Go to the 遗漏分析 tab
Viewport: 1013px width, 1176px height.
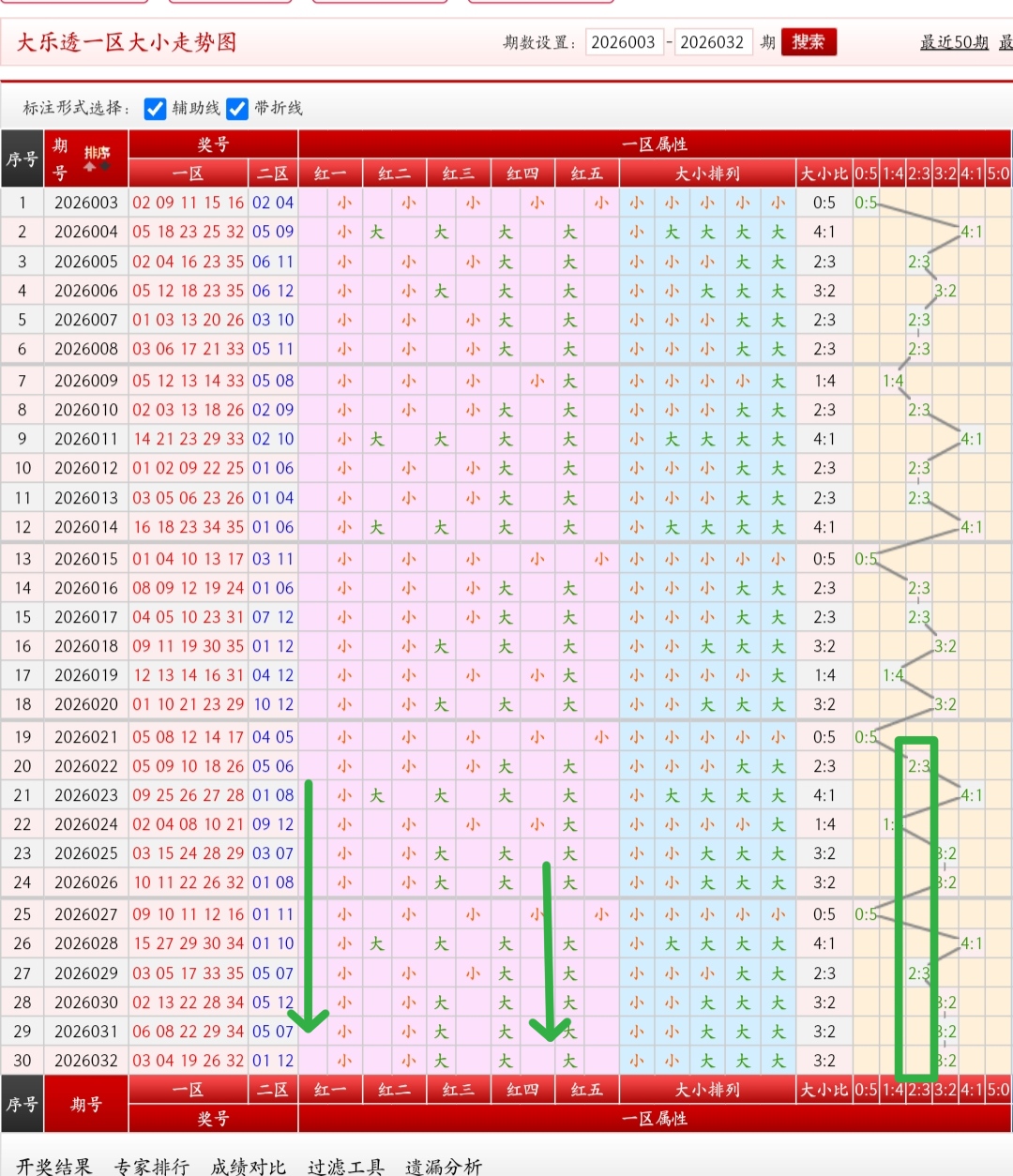click(443, 1166)
